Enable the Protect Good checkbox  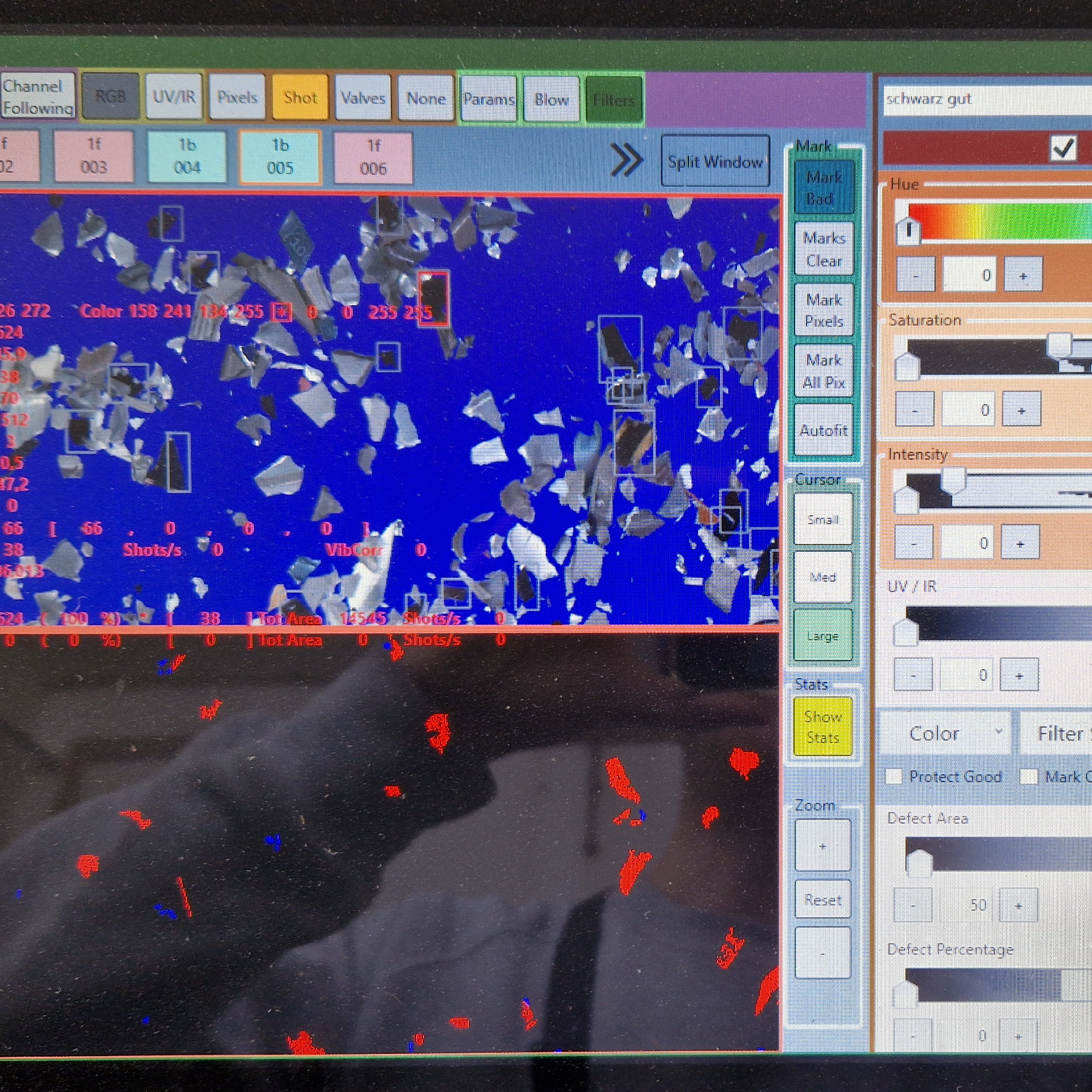tap(893, 776)
